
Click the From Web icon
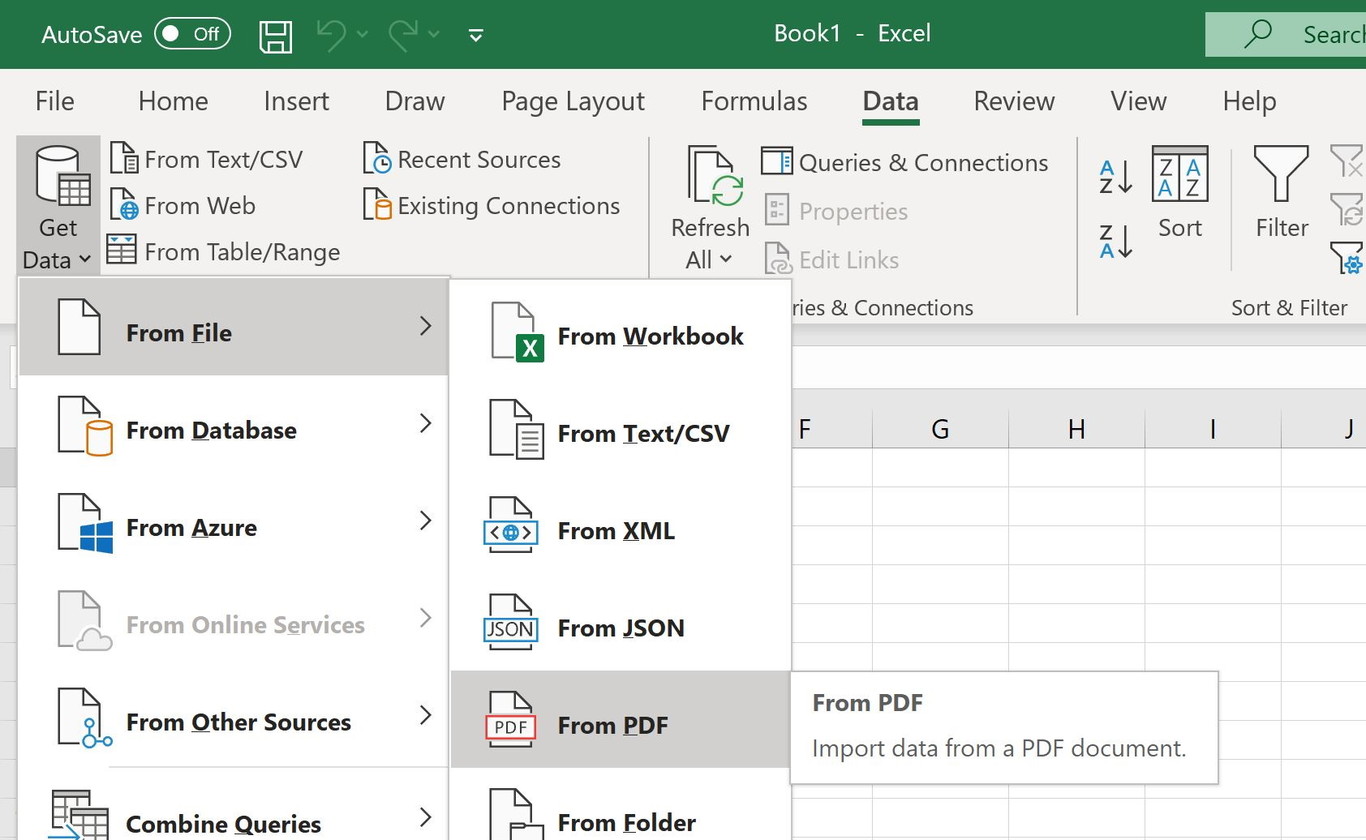[x=124, y=206]
